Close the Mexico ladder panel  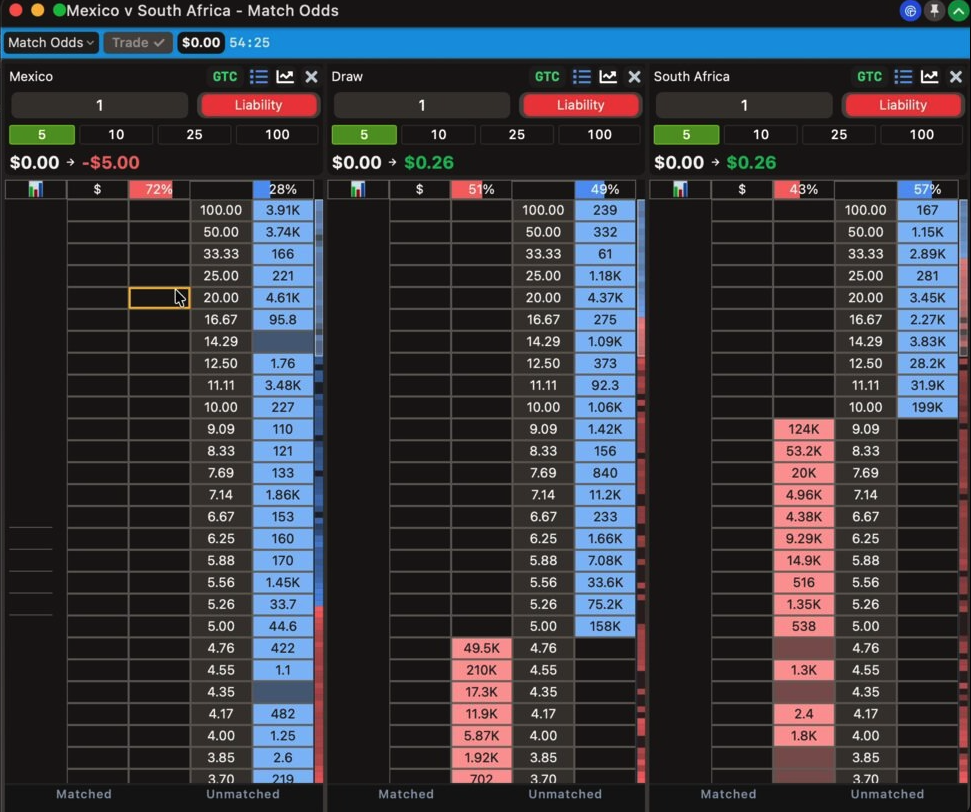click(x=311, y=77)
